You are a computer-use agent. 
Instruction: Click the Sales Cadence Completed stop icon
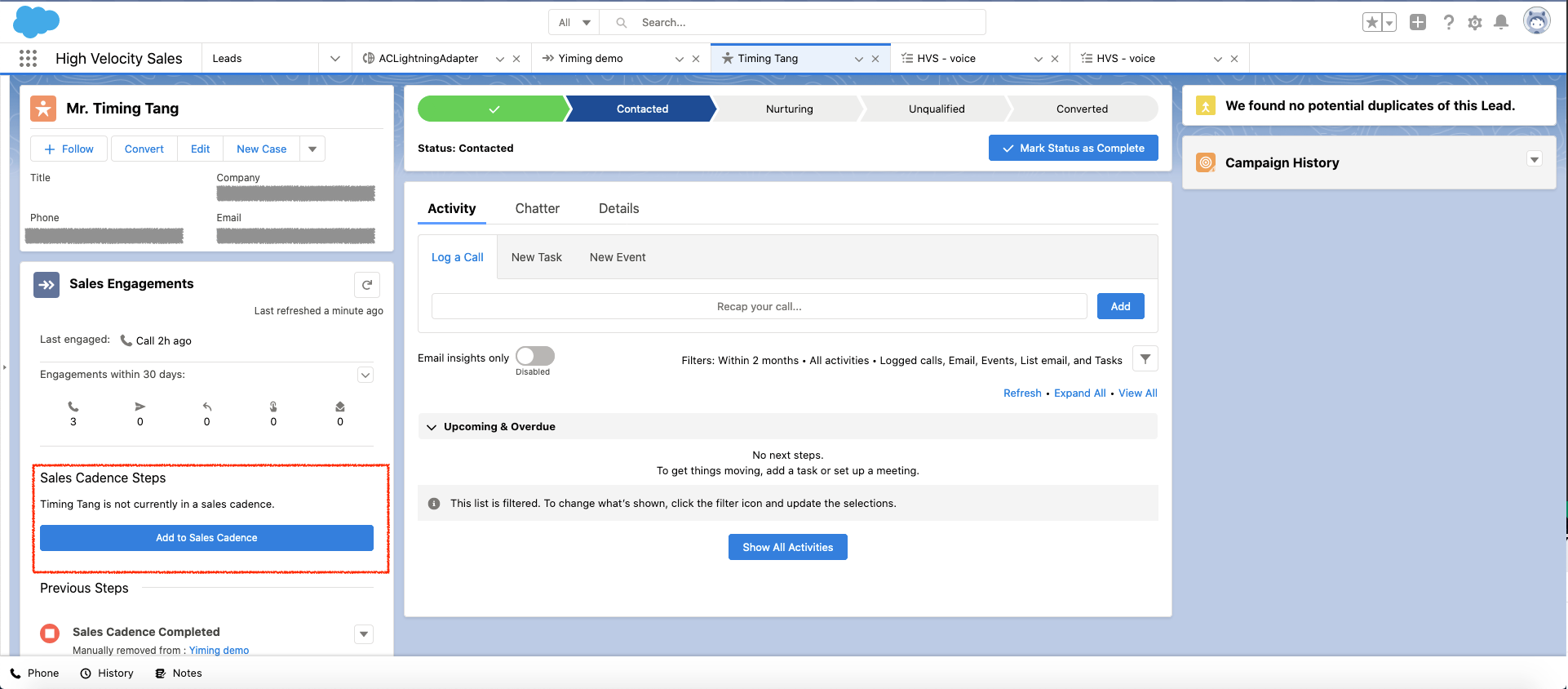click(50, 633)
